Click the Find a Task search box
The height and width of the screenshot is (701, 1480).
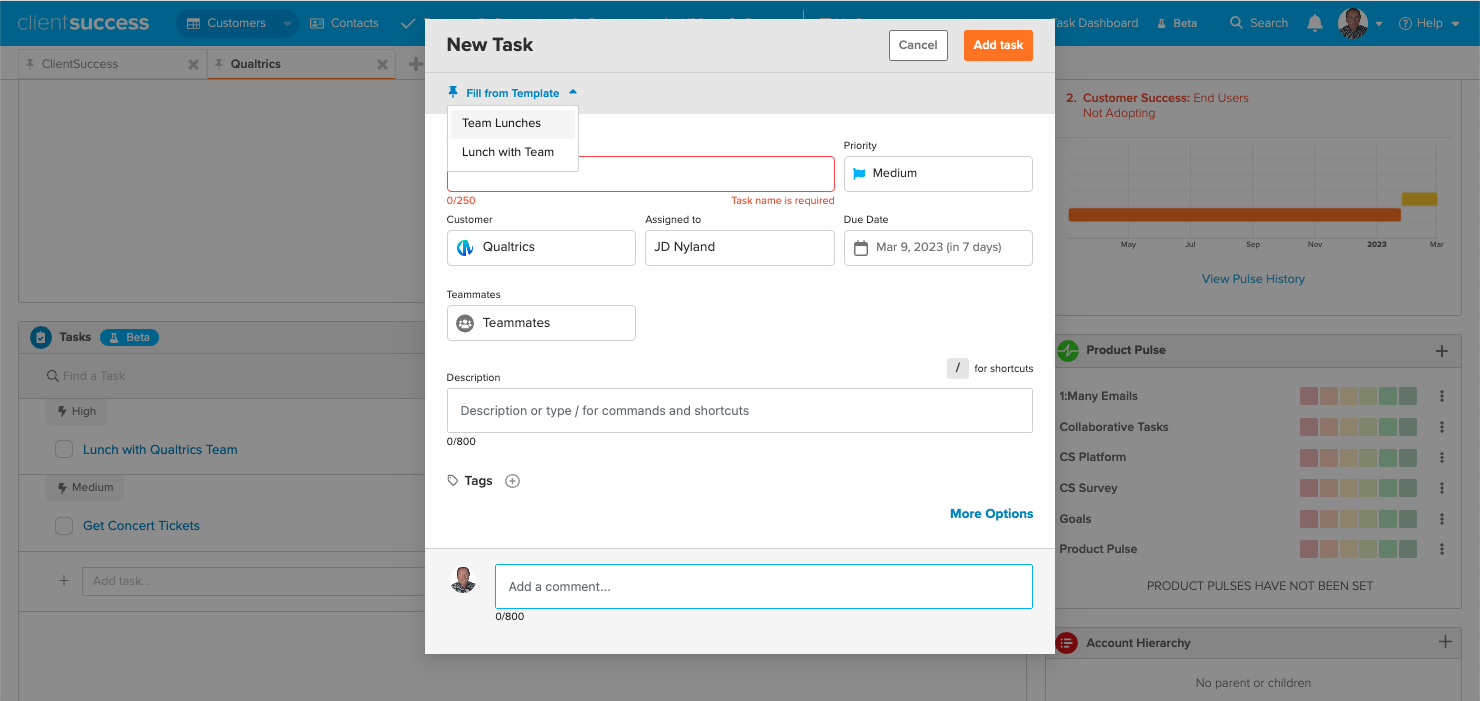(x=230, y=376)
